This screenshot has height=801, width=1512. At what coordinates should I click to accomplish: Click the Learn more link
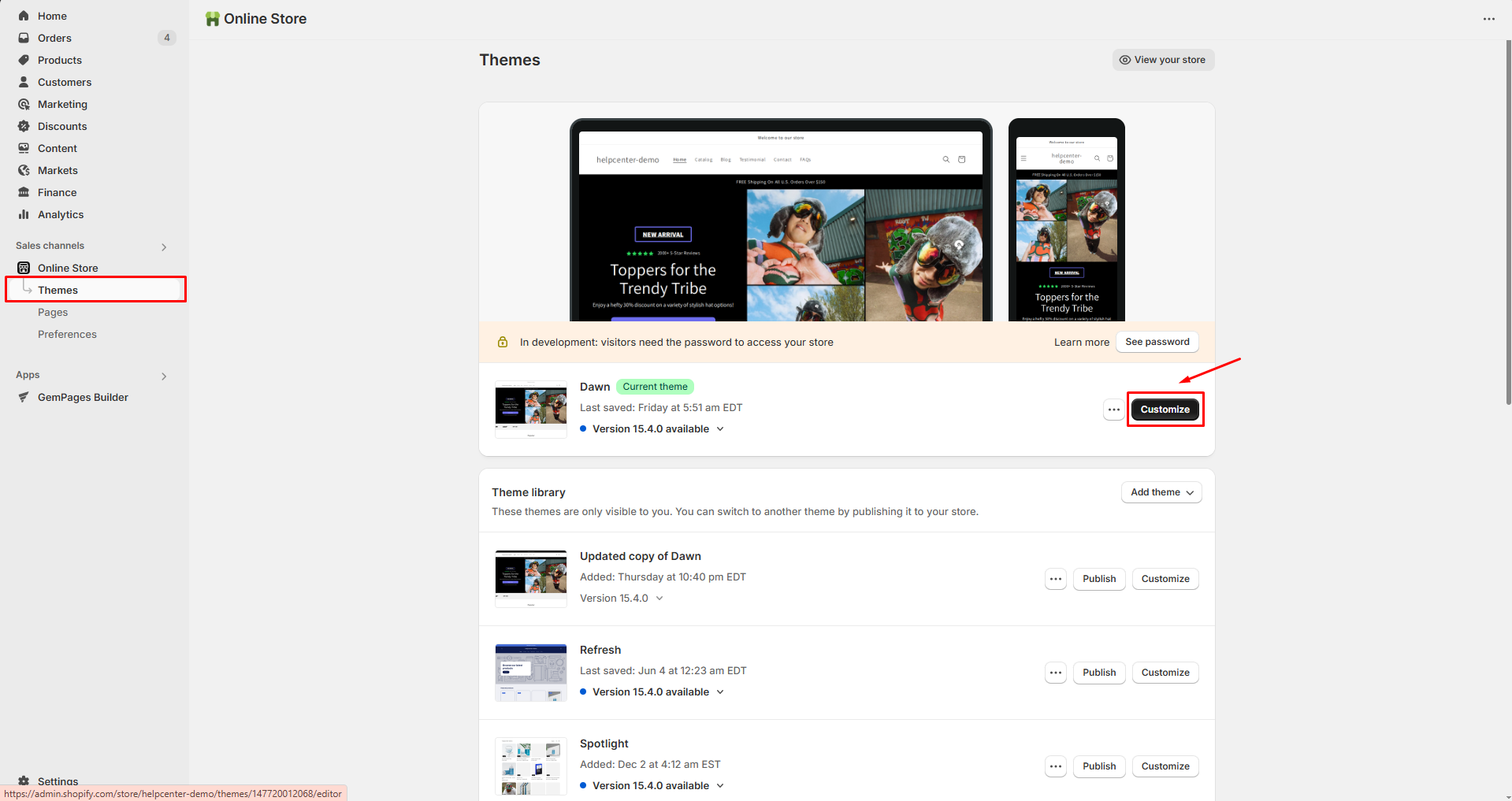1081,342
